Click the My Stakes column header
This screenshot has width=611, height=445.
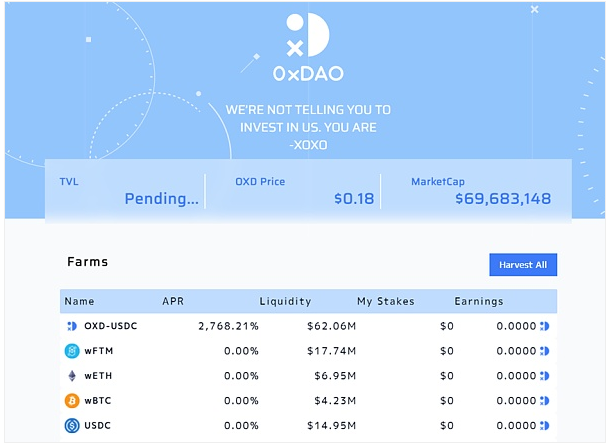386,301
